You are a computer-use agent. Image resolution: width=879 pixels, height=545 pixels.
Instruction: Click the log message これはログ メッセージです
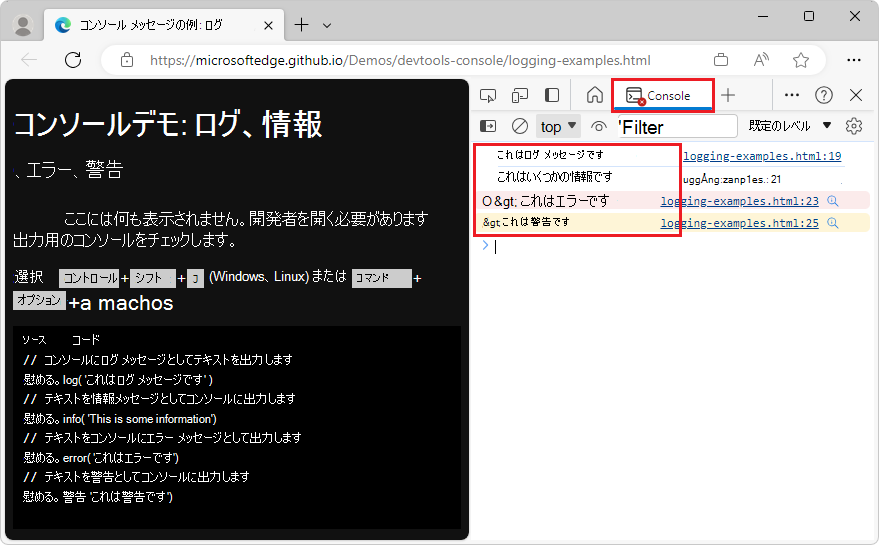[550, 155]
